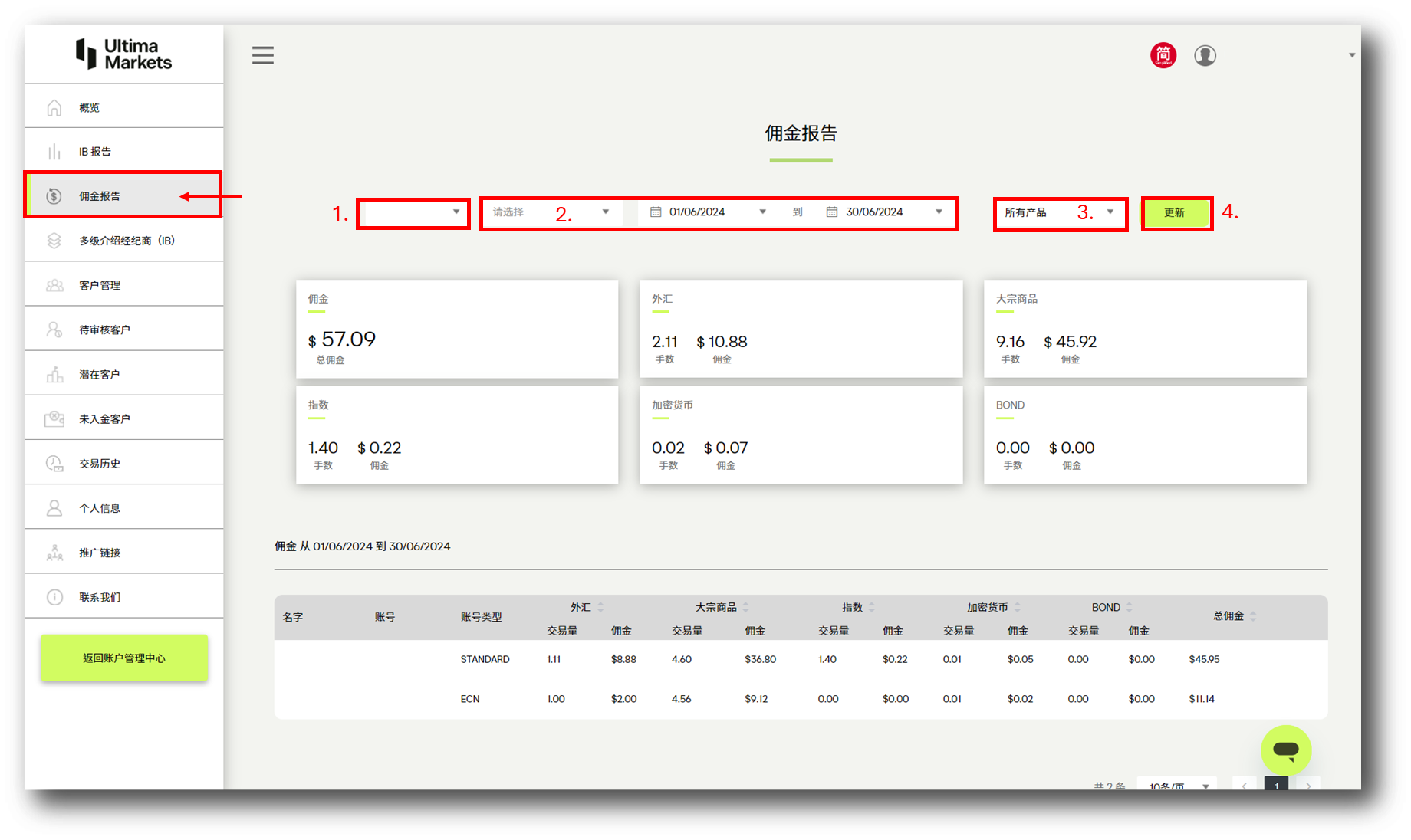Click the 外汇 summary card
The height and width of the screenshot is (840, 1411).
point(801,329)
